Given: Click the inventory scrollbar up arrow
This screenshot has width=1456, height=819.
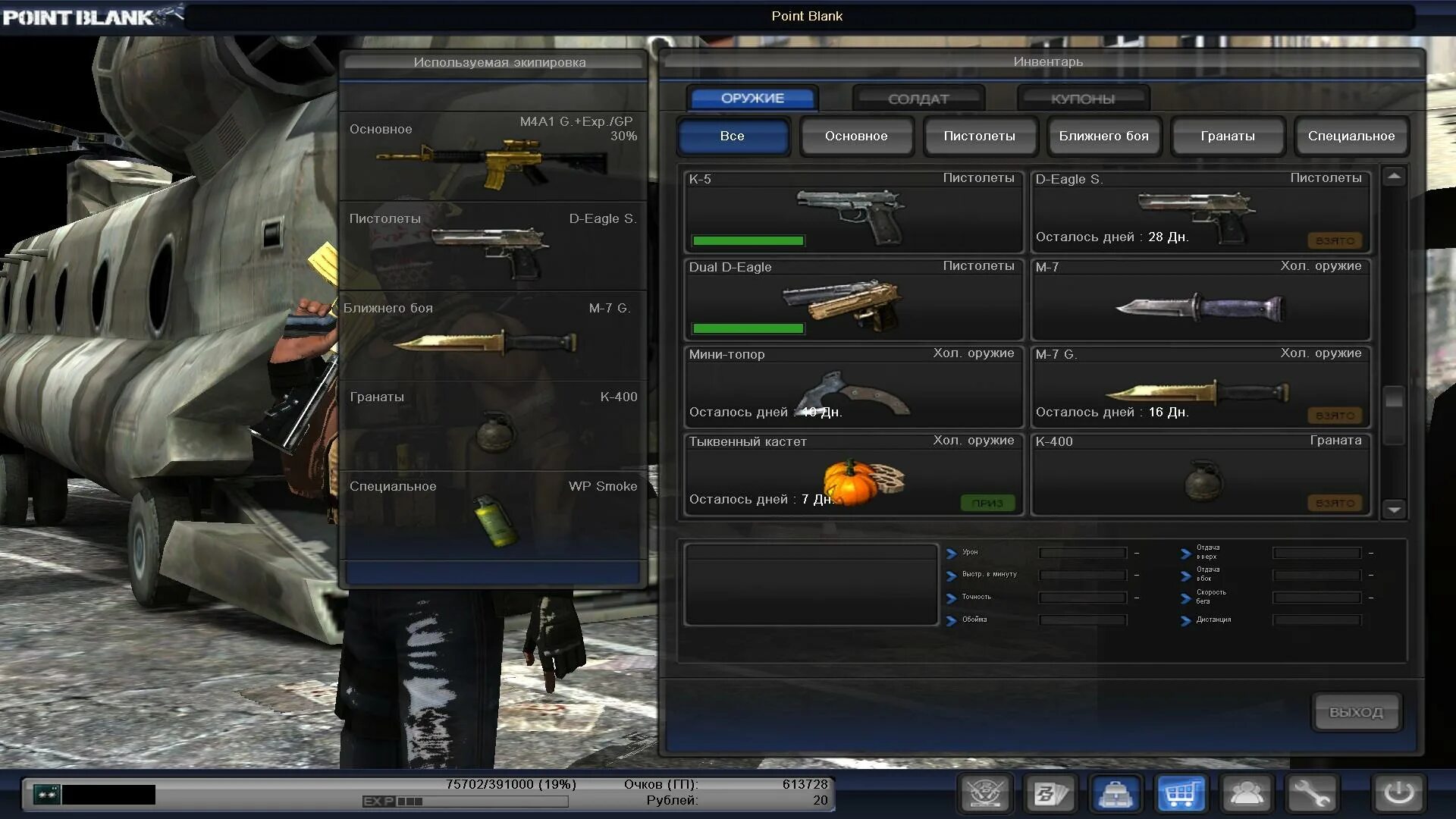Looking at the screenshot, I should (1394, 177).
